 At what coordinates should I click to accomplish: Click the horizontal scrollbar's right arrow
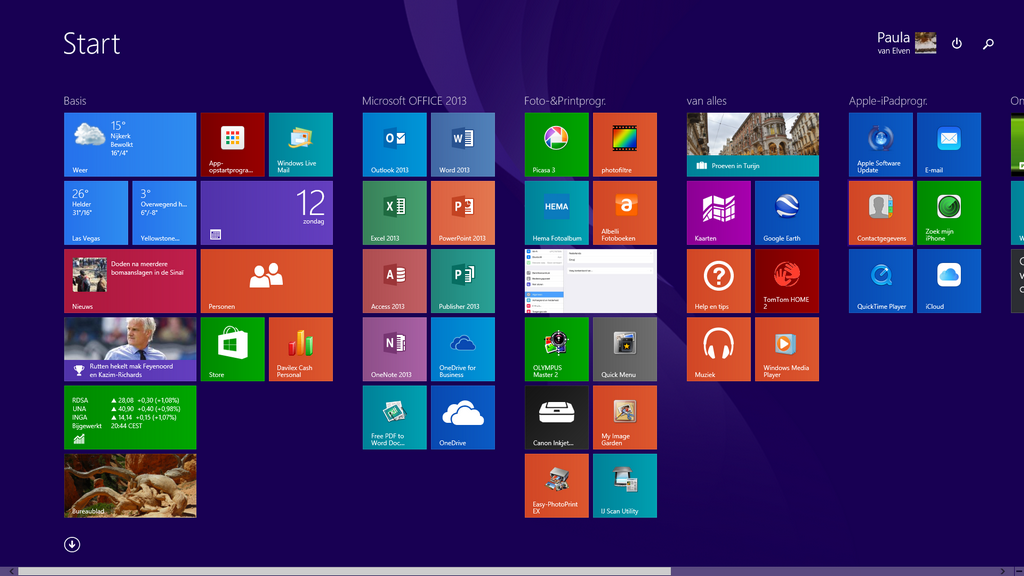click(1003, 571)
